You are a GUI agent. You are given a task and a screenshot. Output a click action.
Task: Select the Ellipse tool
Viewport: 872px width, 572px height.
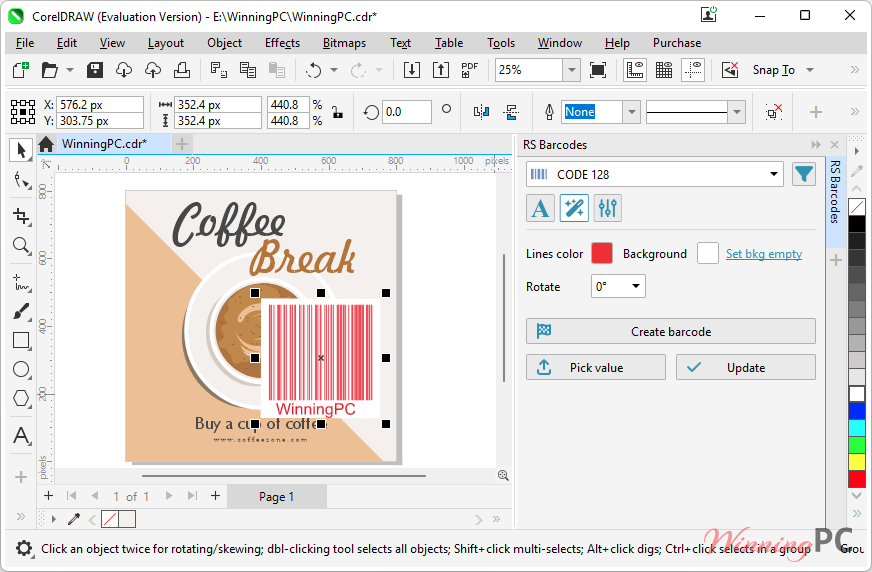21,369
